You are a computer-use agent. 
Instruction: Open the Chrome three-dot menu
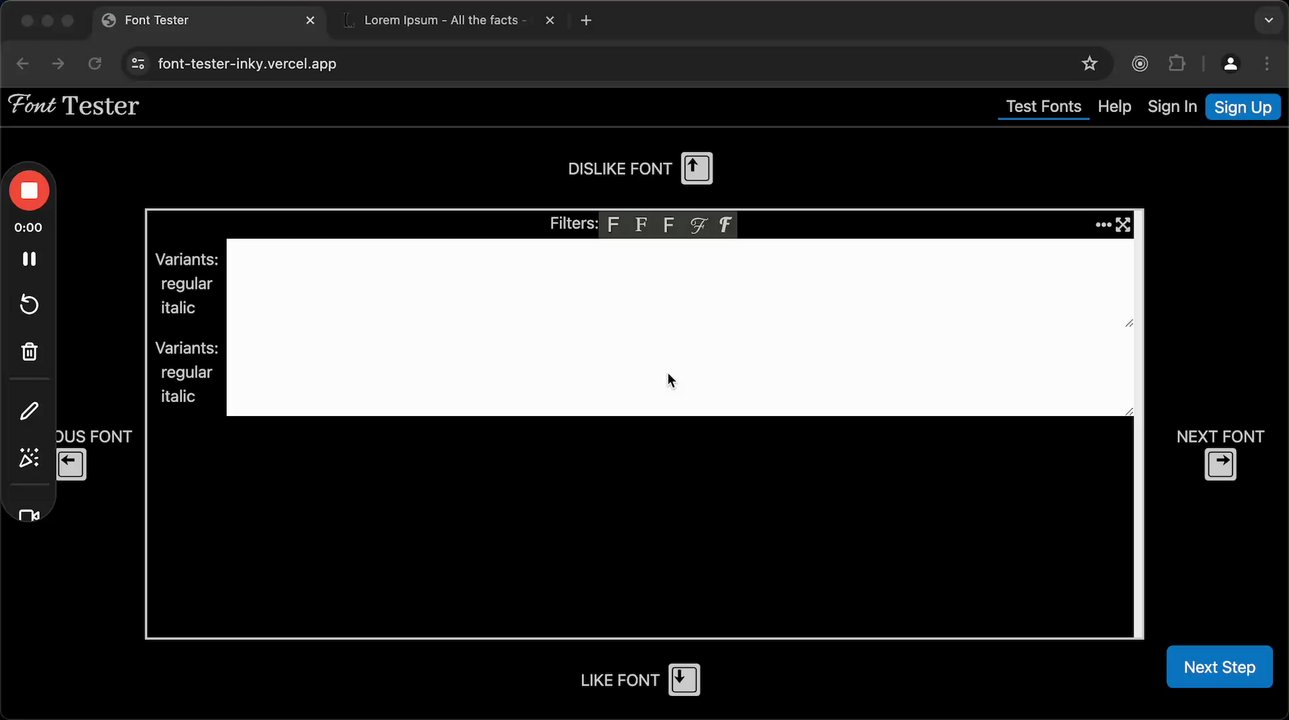point(1267,63)
